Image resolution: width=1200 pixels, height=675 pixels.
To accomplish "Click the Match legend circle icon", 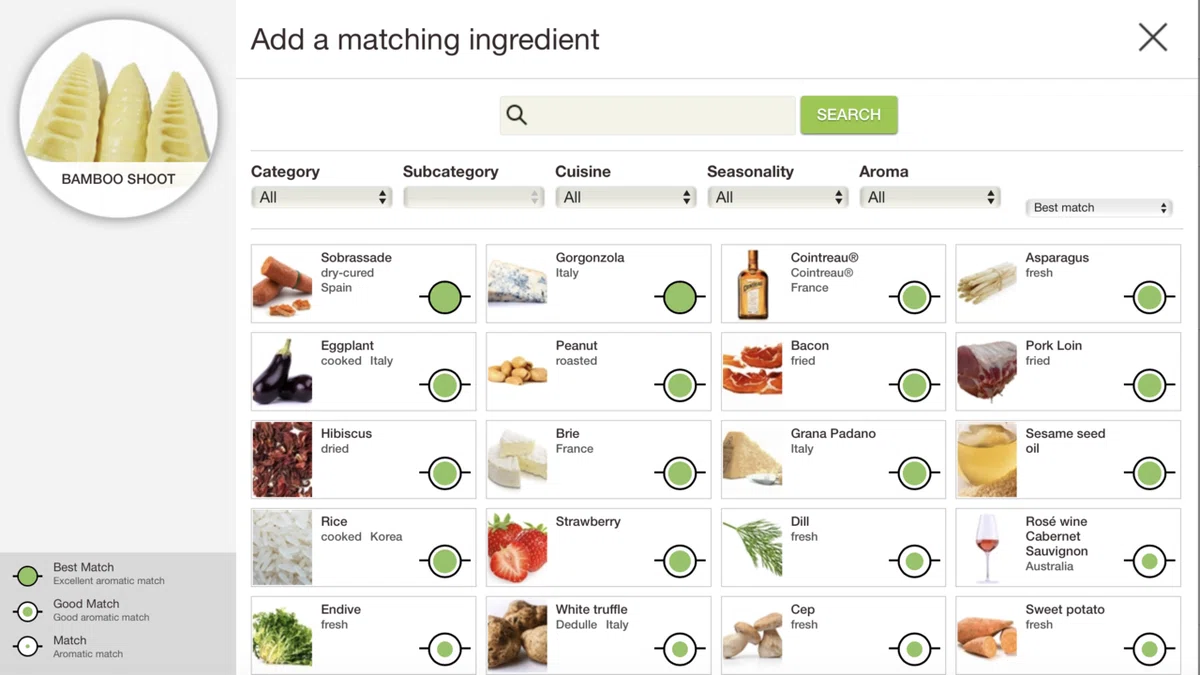I will click(x=28, y=647).
